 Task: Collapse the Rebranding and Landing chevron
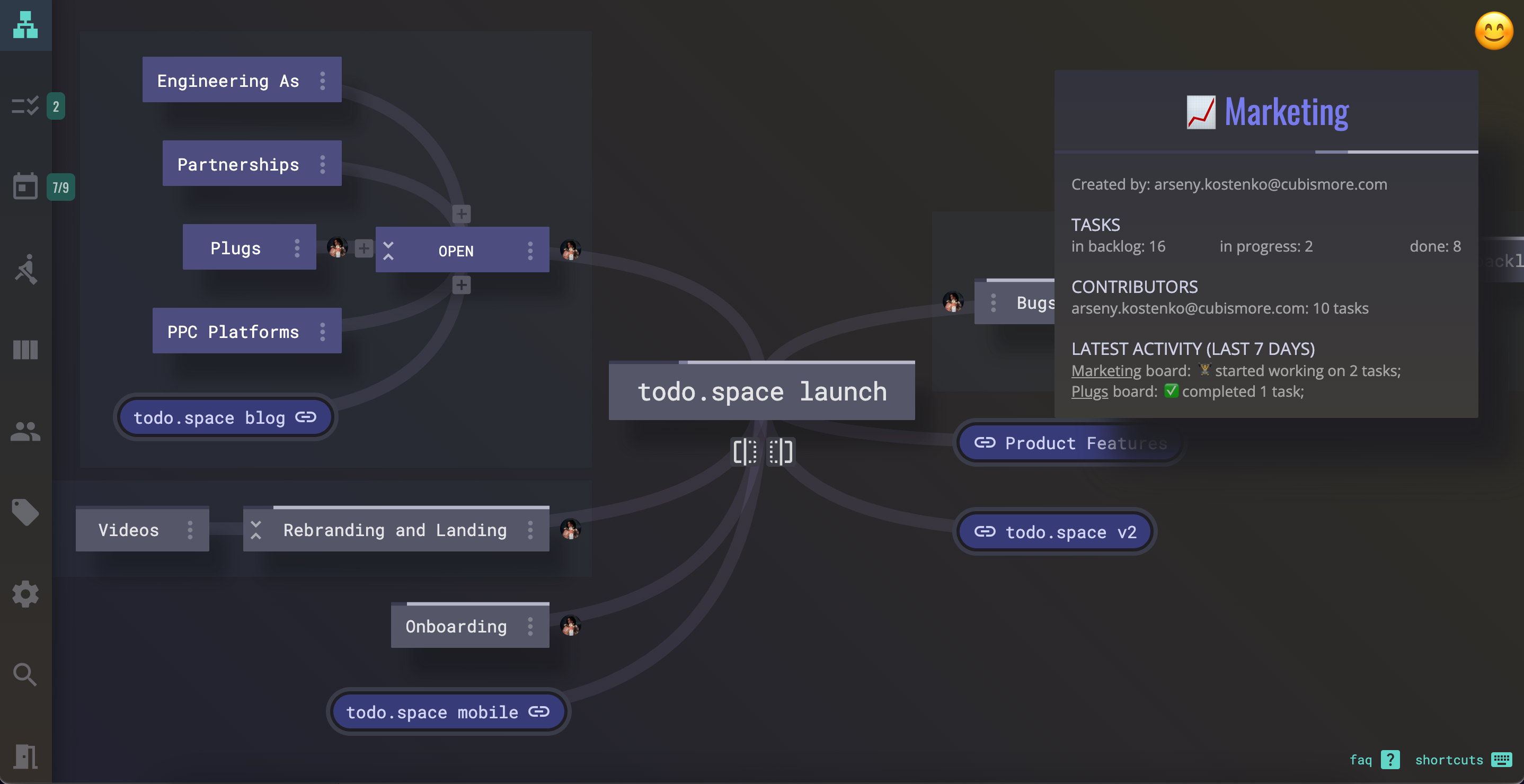(255, 530)
